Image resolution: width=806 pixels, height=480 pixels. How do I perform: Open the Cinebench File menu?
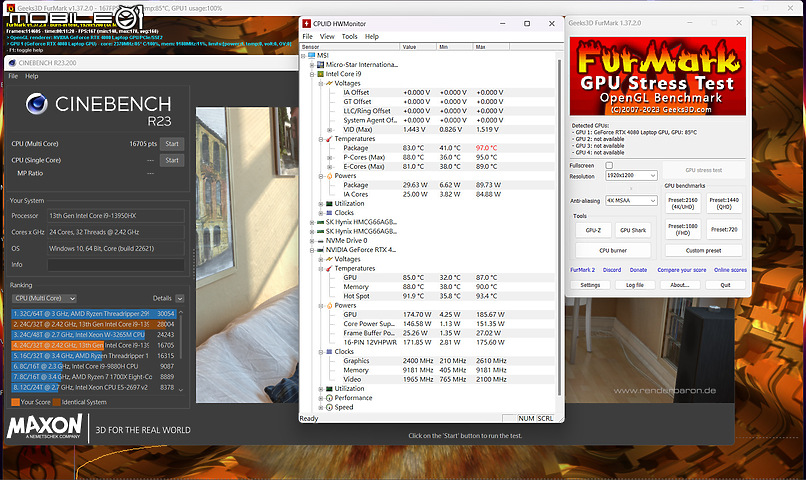(x=13, y=76)
